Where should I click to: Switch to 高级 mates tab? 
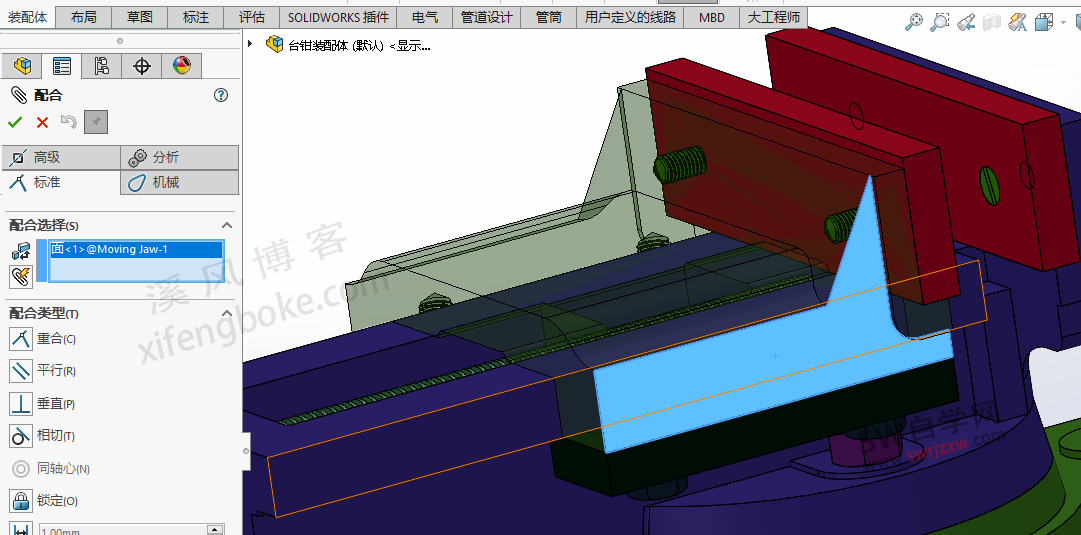pyautogui.click(x=61, y=158)
